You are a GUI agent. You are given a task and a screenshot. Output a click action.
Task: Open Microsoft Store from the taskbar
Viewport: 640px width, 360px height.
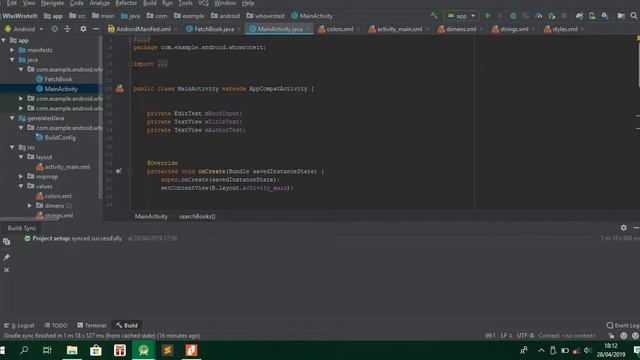(96, 350)
